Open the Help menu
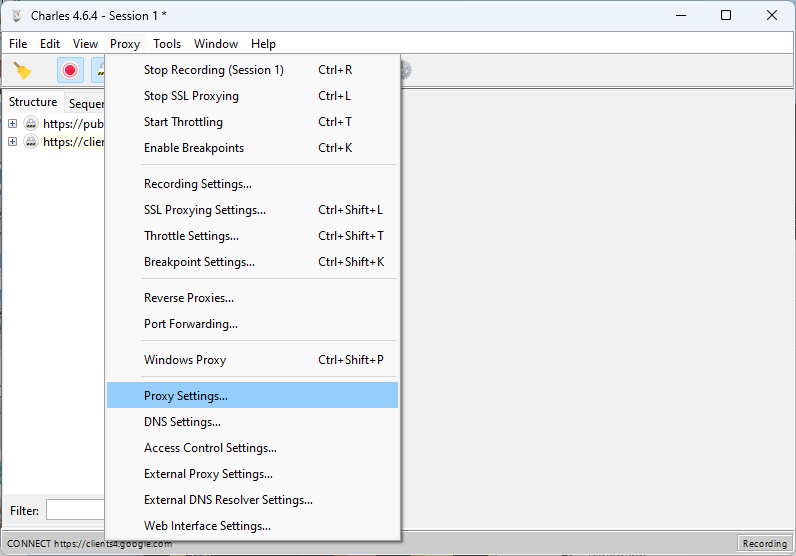Image resolution: width=796 pixels, height=556 pixels. [263, 44]
